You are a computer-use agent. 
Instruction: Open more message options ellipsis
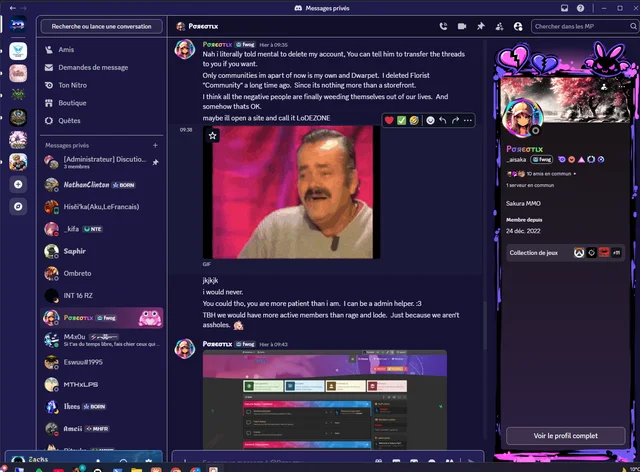tap(468, 120)
